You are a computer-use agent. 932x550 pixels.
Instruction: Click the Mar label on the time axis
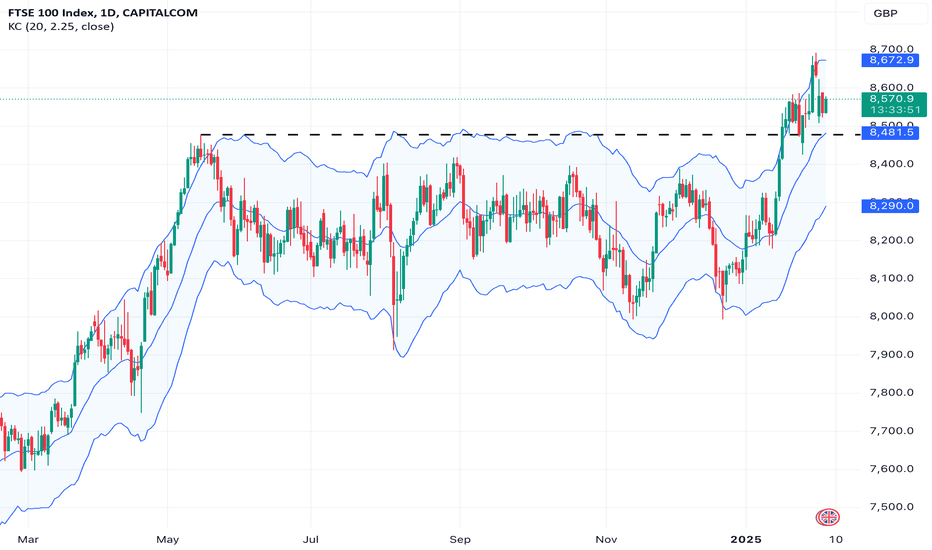[x=28, y=540]
